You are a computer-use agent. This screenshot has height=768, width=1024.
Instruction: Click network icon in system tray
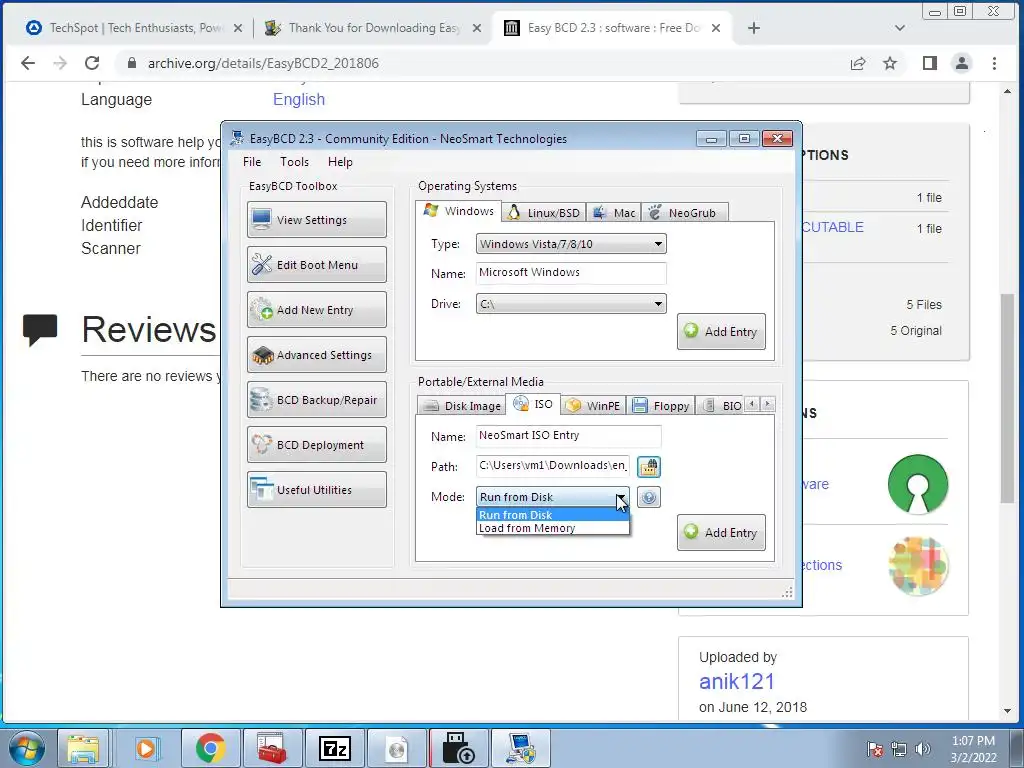tap(899, 749)
